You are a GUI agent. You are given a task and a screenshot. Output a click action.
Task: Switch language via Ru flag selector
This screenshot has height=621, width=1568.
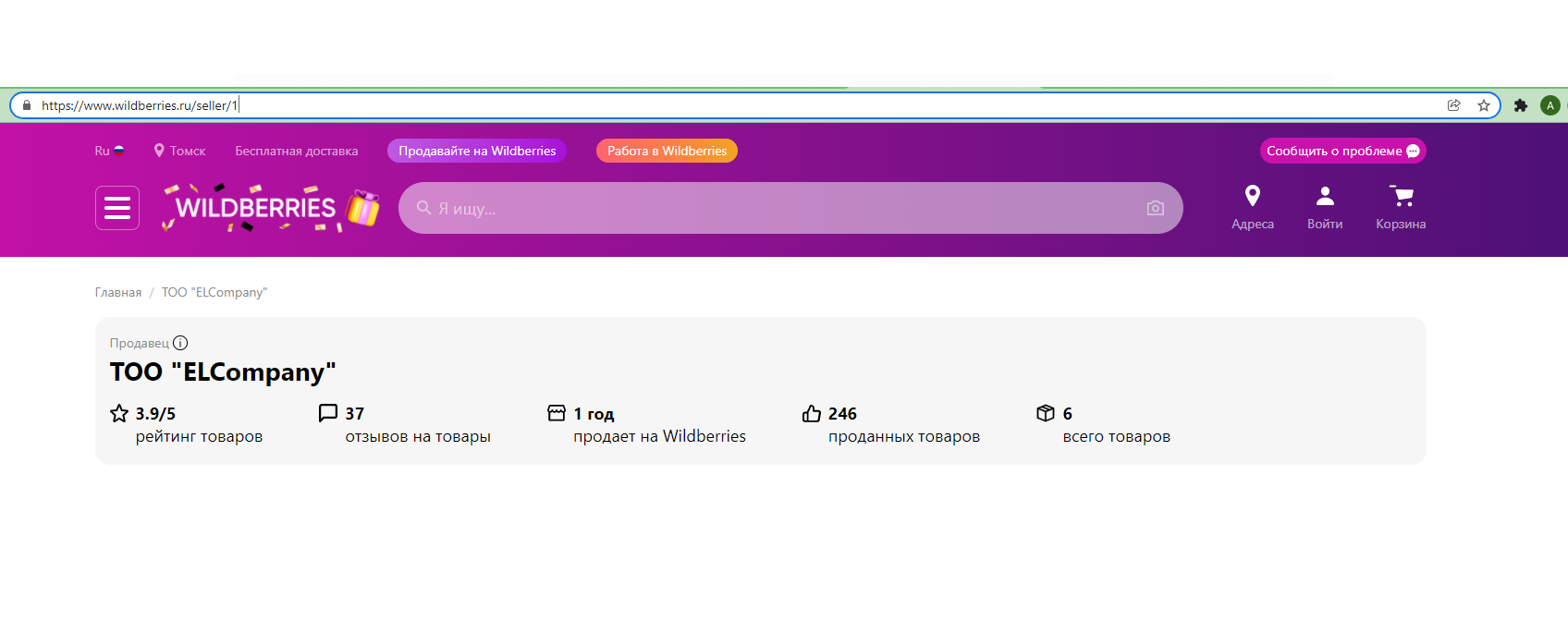[x=109, y=151]
